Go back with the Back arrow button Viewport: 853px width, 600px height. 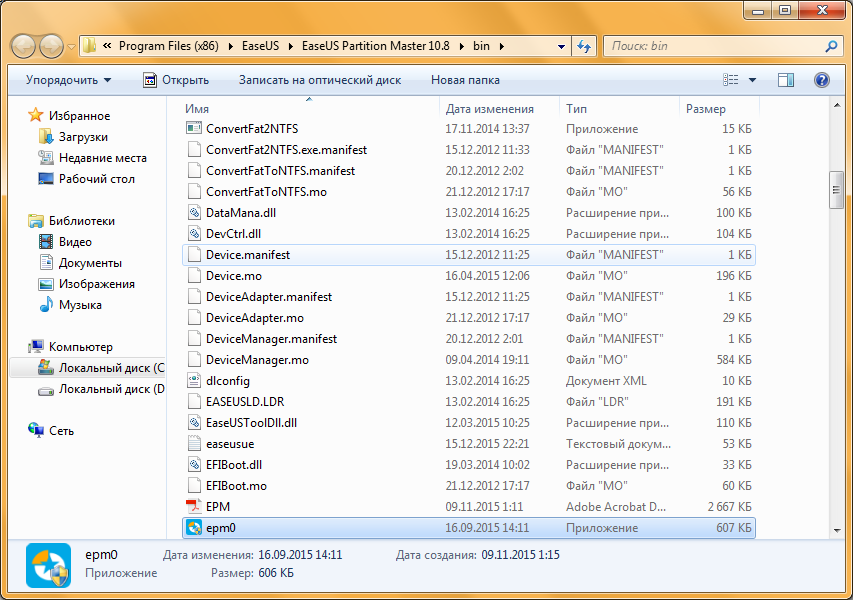(23, 47)
